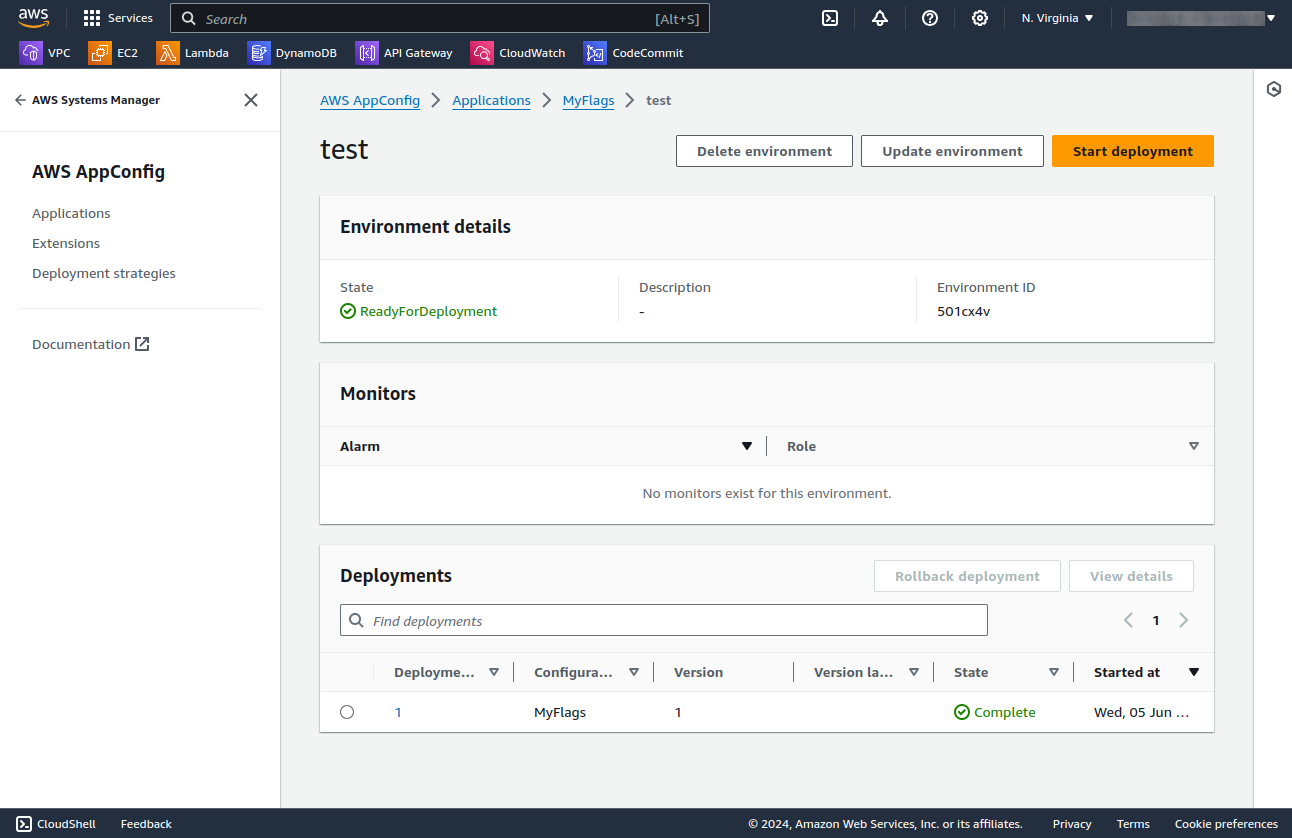Click MyFlags breadcrumb link
1292x838 pixels.
[588, 100]
